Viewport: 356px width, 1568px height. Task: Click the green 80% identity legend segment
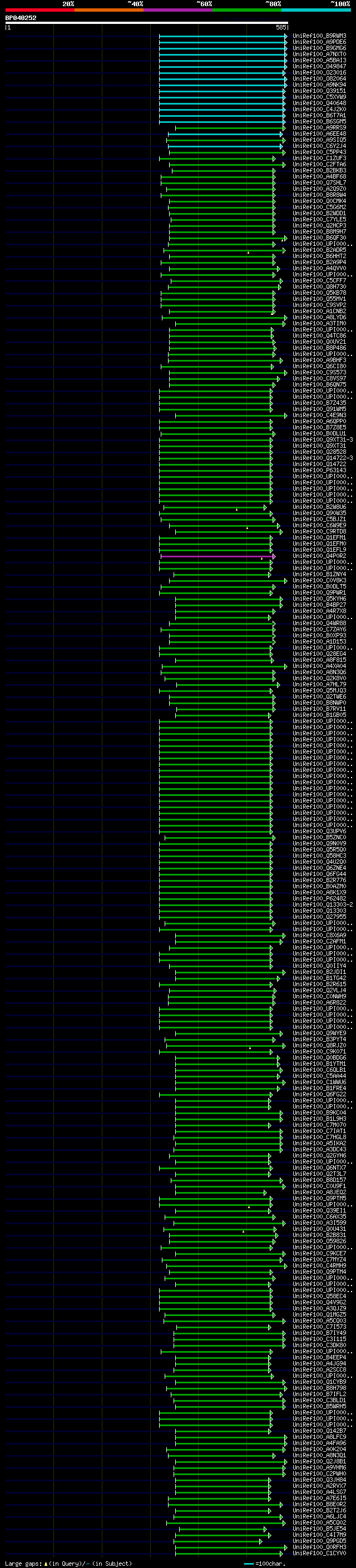(x=247, y=10)
